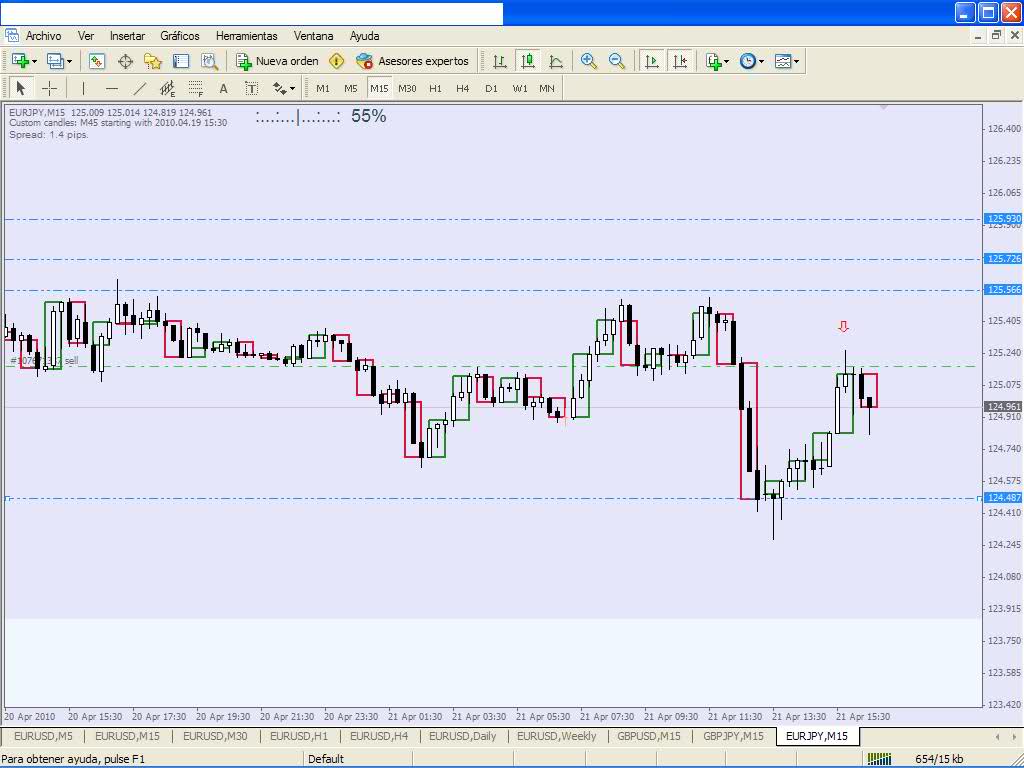Switch to line chart display
Screen dimensions: 1024x768
556,61
